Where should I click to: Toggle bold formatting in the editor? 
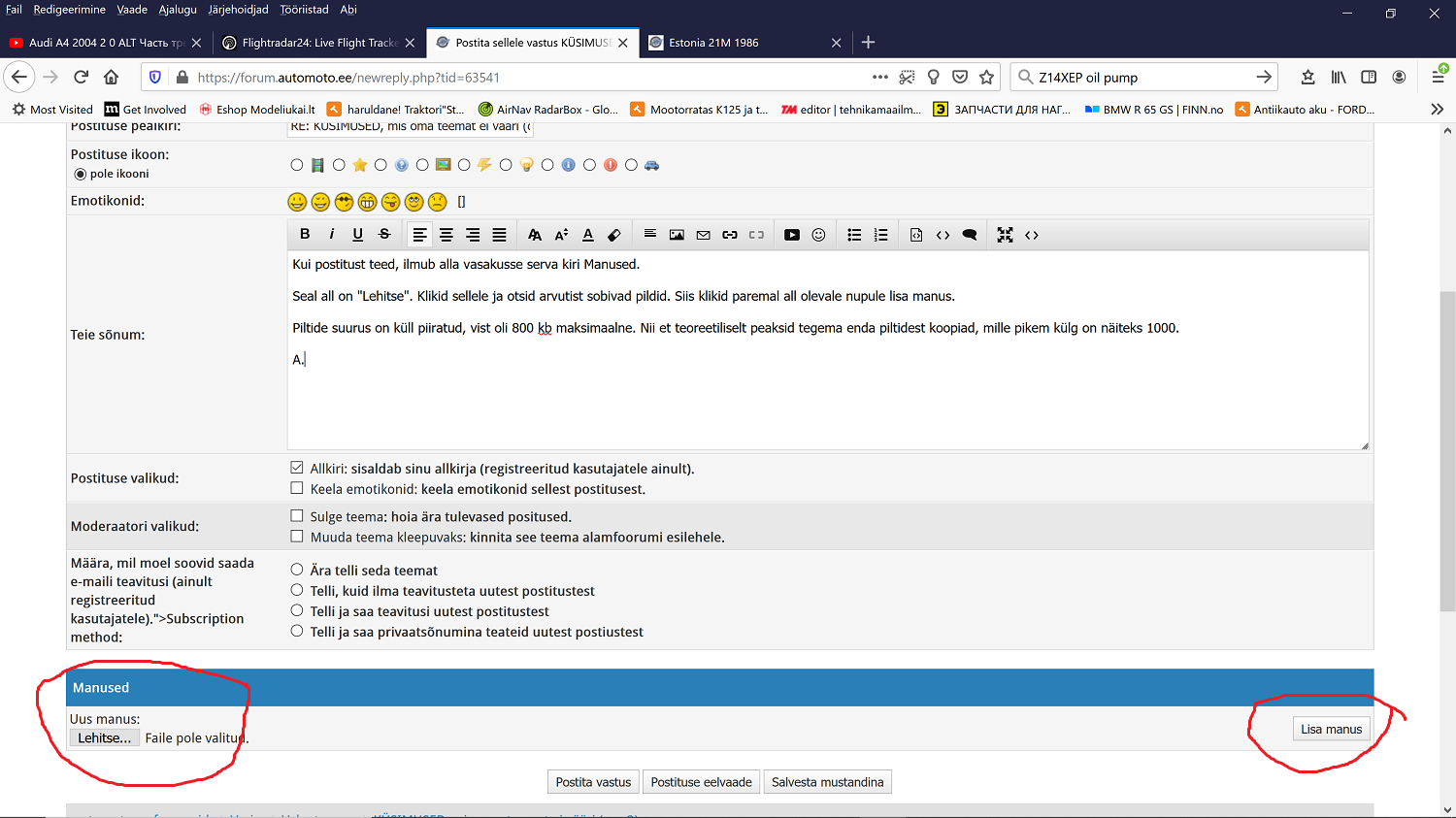click(305, 234)
